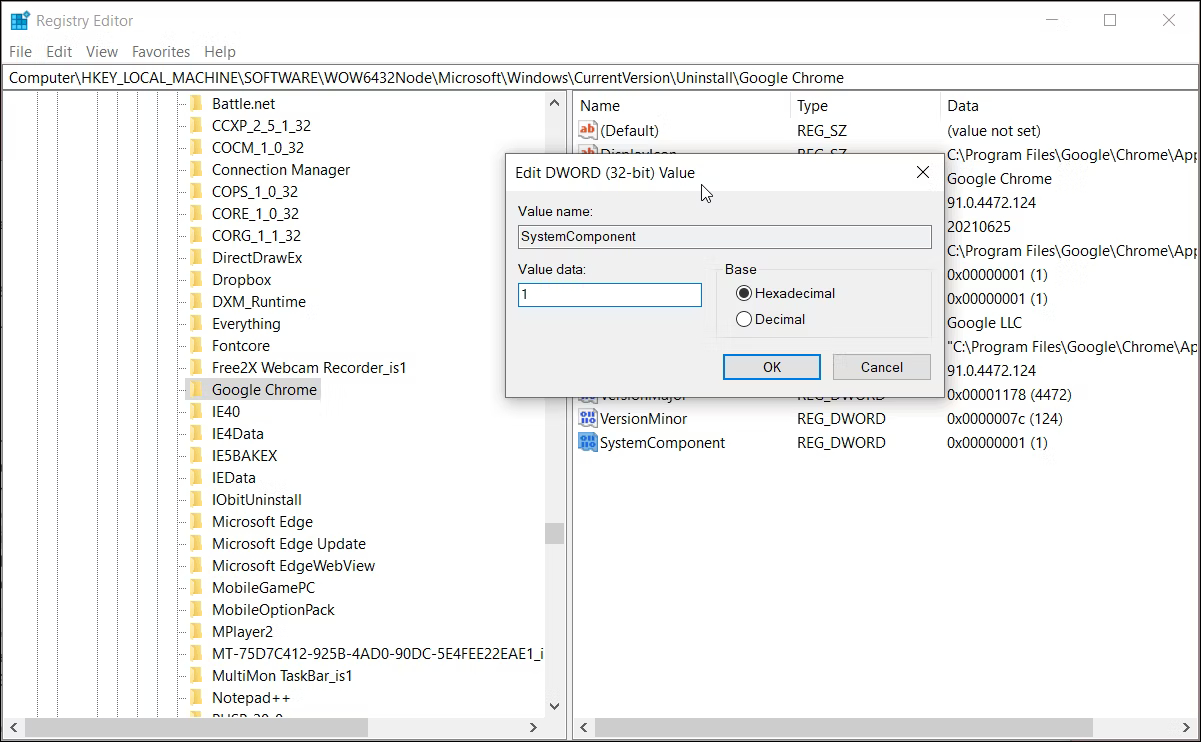Click the tree pane scroll down arrow

pos(555,705)
